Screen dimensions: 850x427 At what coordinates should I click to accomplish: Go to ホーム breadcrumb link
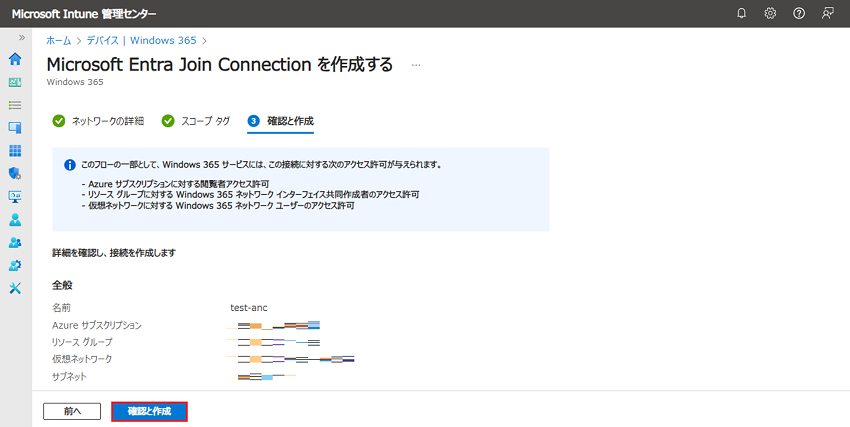pos(59,41)
